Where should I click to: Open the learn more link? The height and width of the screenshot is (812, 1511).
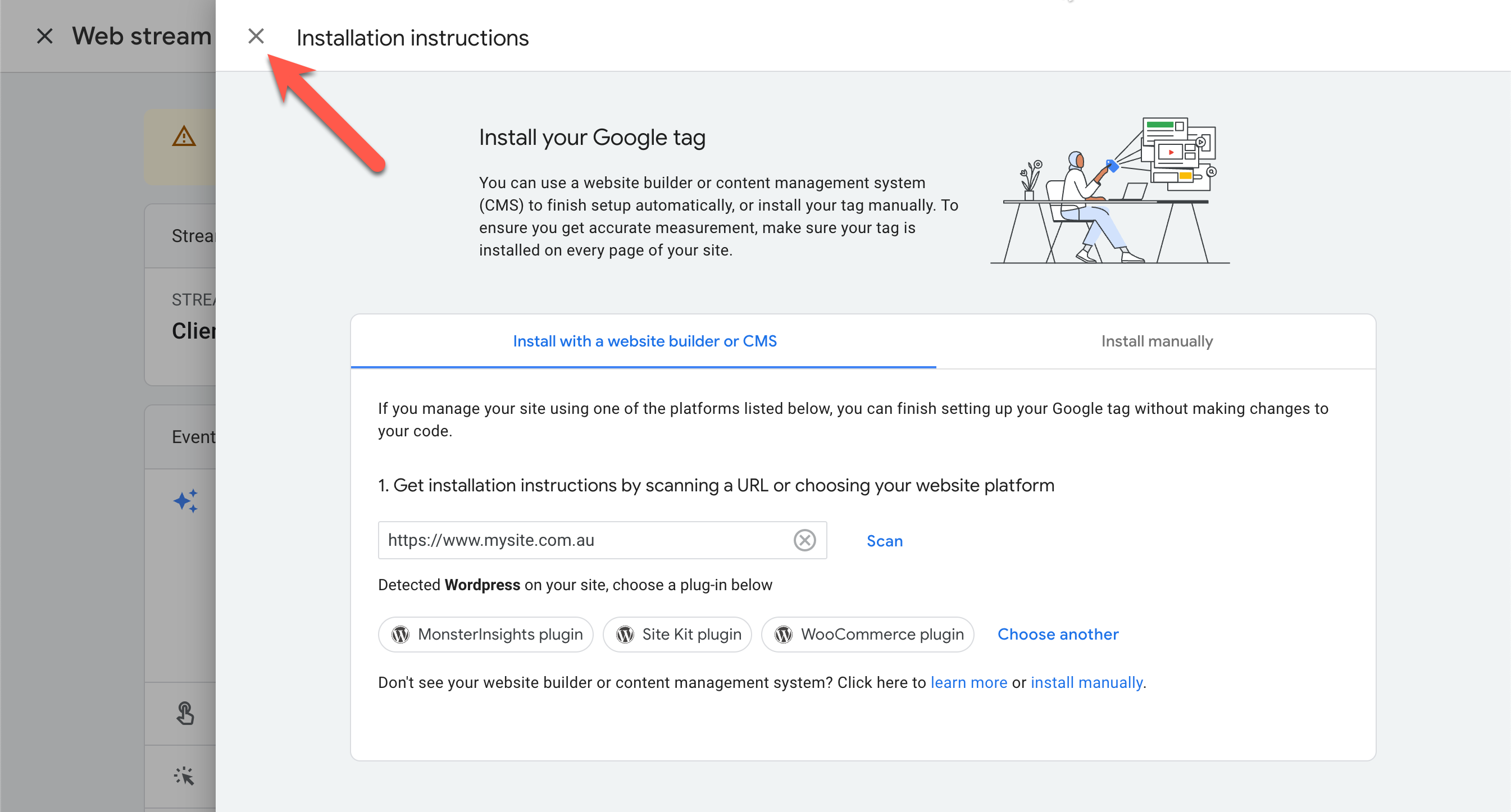pos(969,682)
